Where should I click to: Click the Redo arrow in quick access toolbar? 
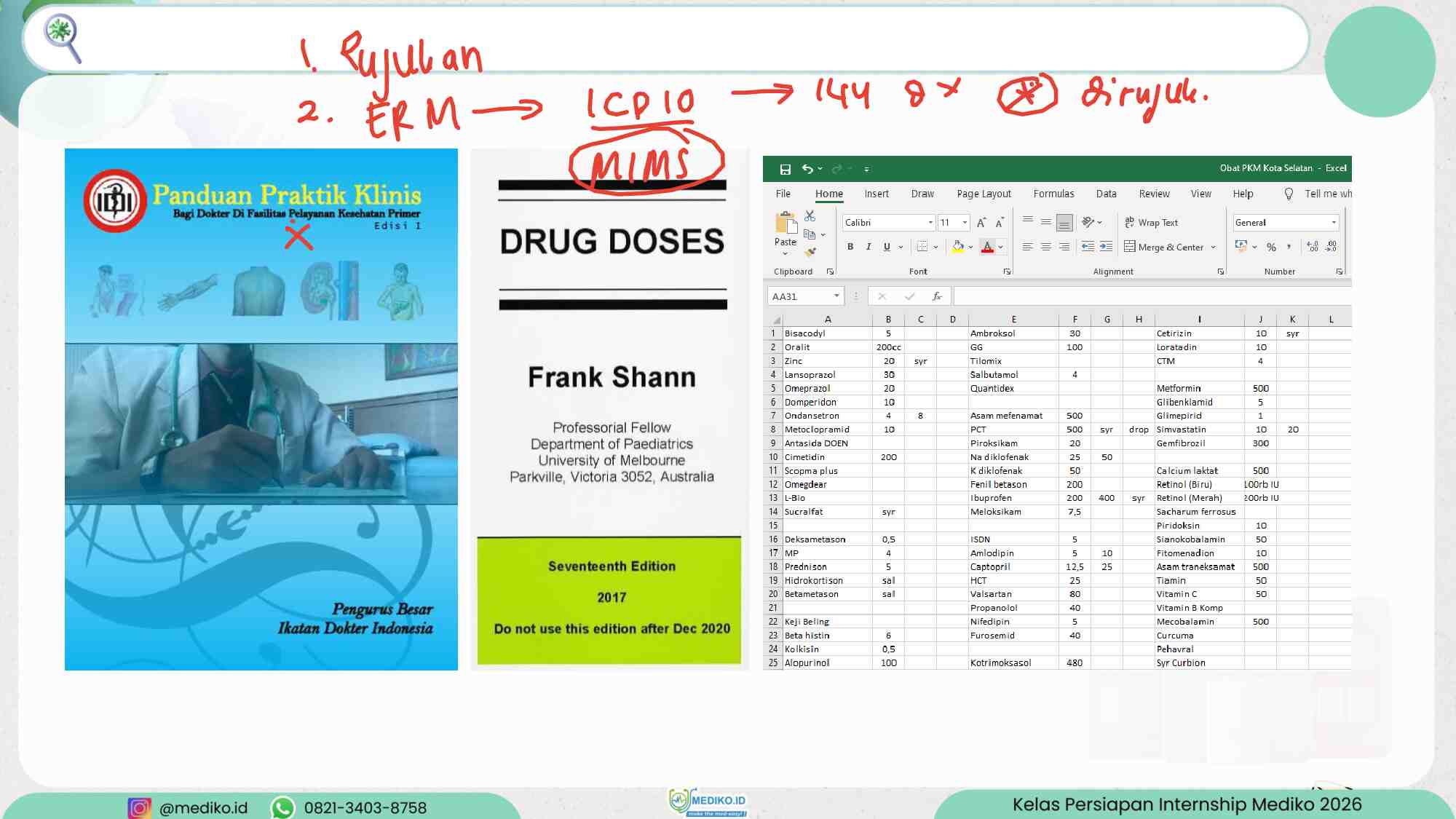(836, 168)
